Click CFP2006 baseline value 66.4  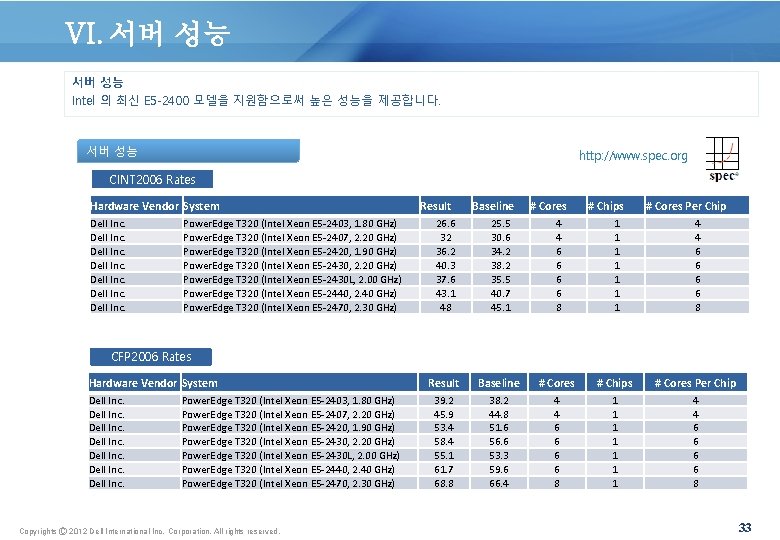pos(498,483)
